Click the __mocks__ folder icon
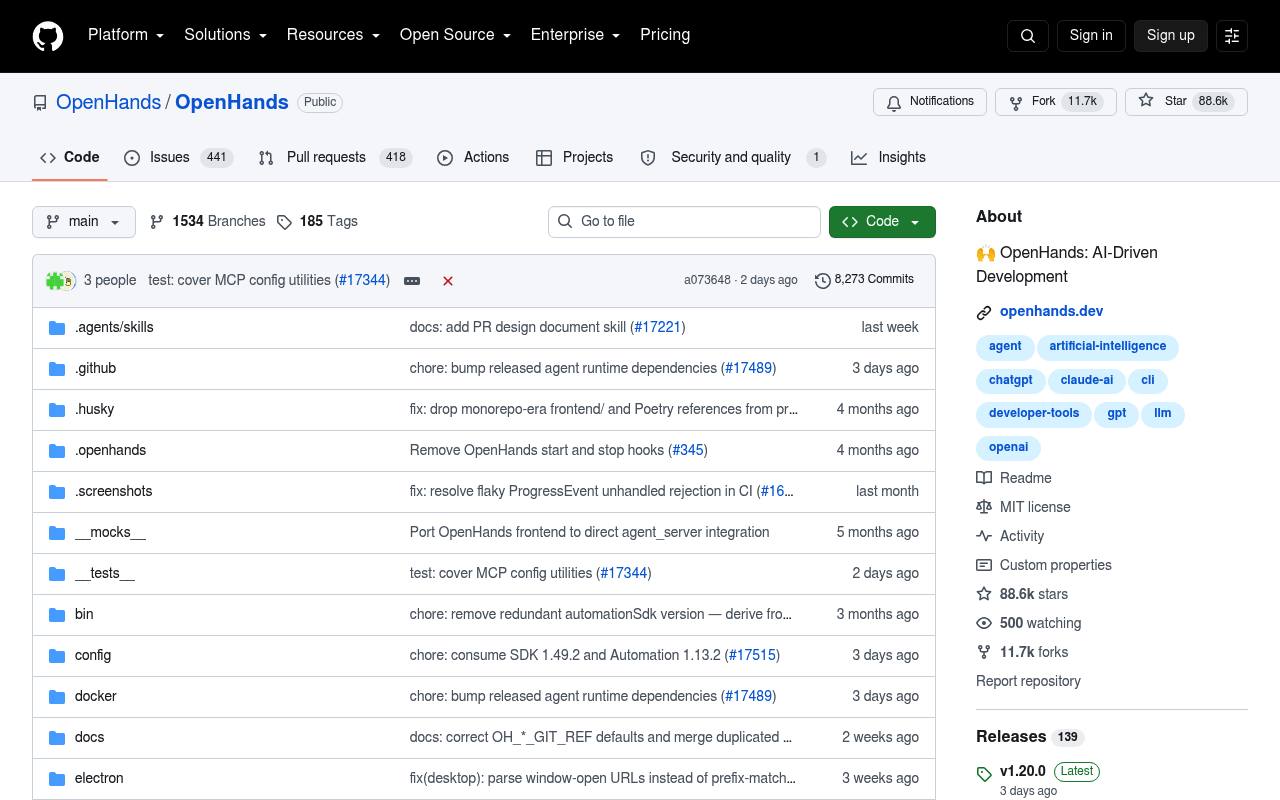Viewport: 1280px width, 800px height. tap(57, 533)
